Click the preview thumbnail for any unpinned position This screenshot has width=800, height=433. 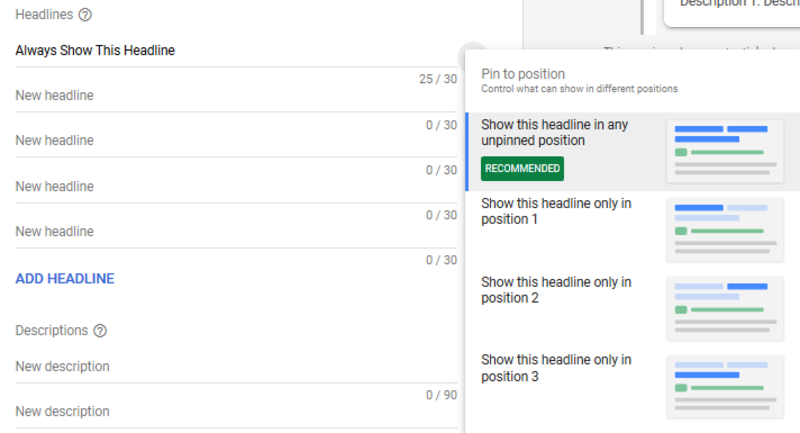pos(725,151)
